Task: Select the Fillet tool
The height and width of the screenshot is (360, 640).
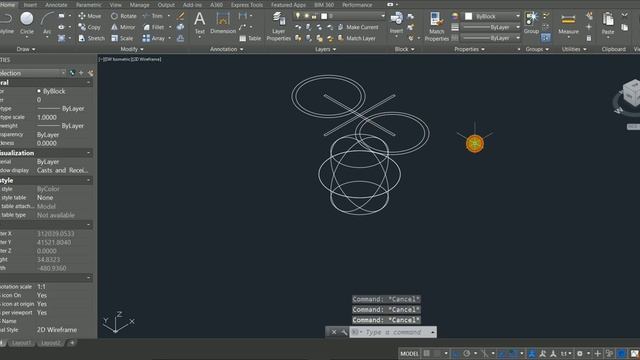Action: [x=153, y=27]
